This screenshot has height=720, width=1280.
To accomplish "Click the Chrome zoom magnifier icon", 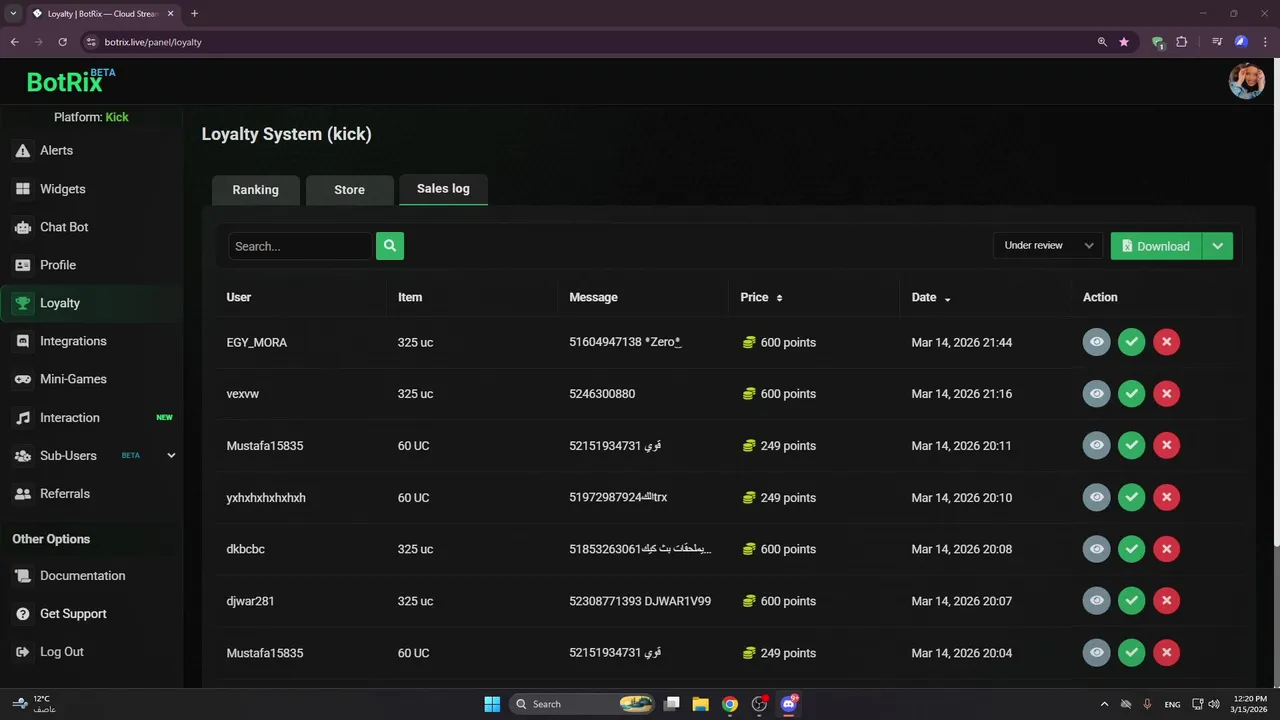I will [x=1102, y=42].
